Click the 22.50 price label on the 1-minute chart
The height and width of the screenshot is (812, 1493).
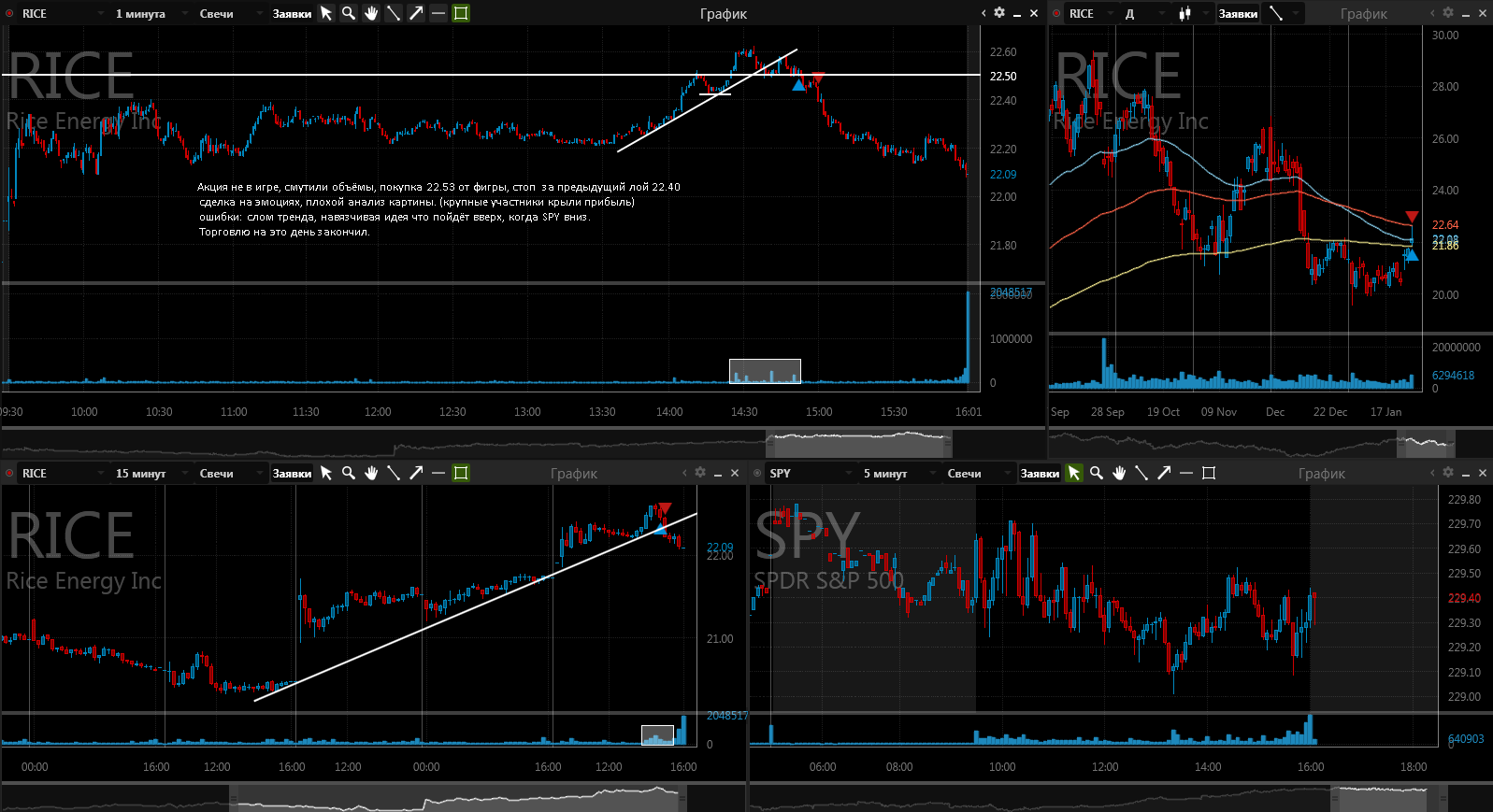(1003, 76)
